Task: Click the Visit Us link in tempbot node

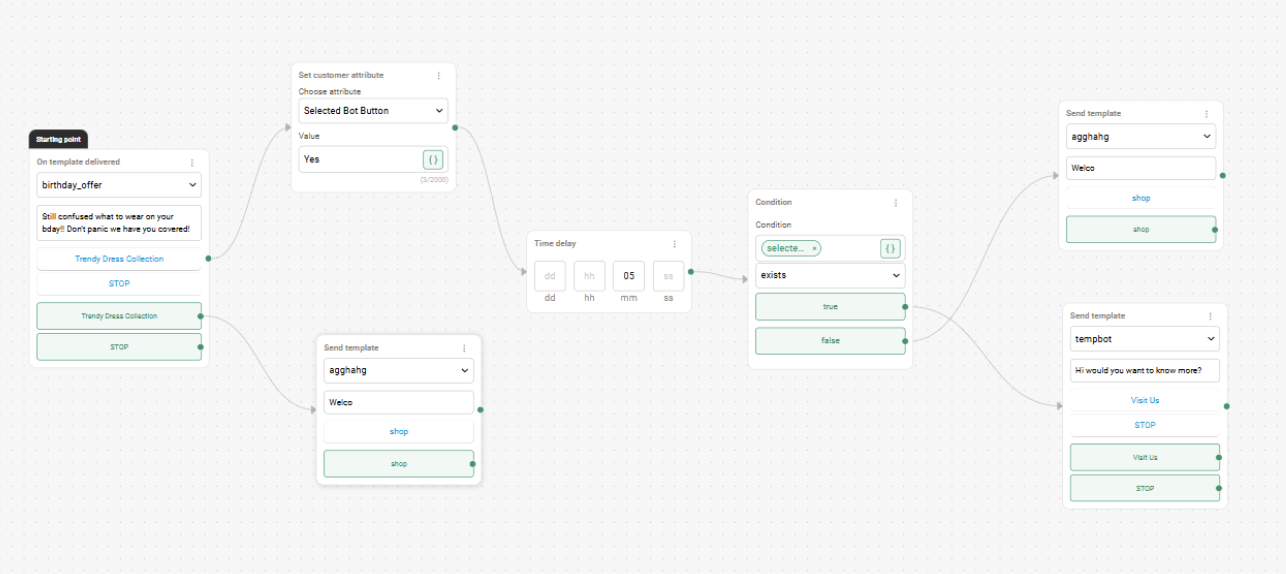Action: tap(1145, 400)
